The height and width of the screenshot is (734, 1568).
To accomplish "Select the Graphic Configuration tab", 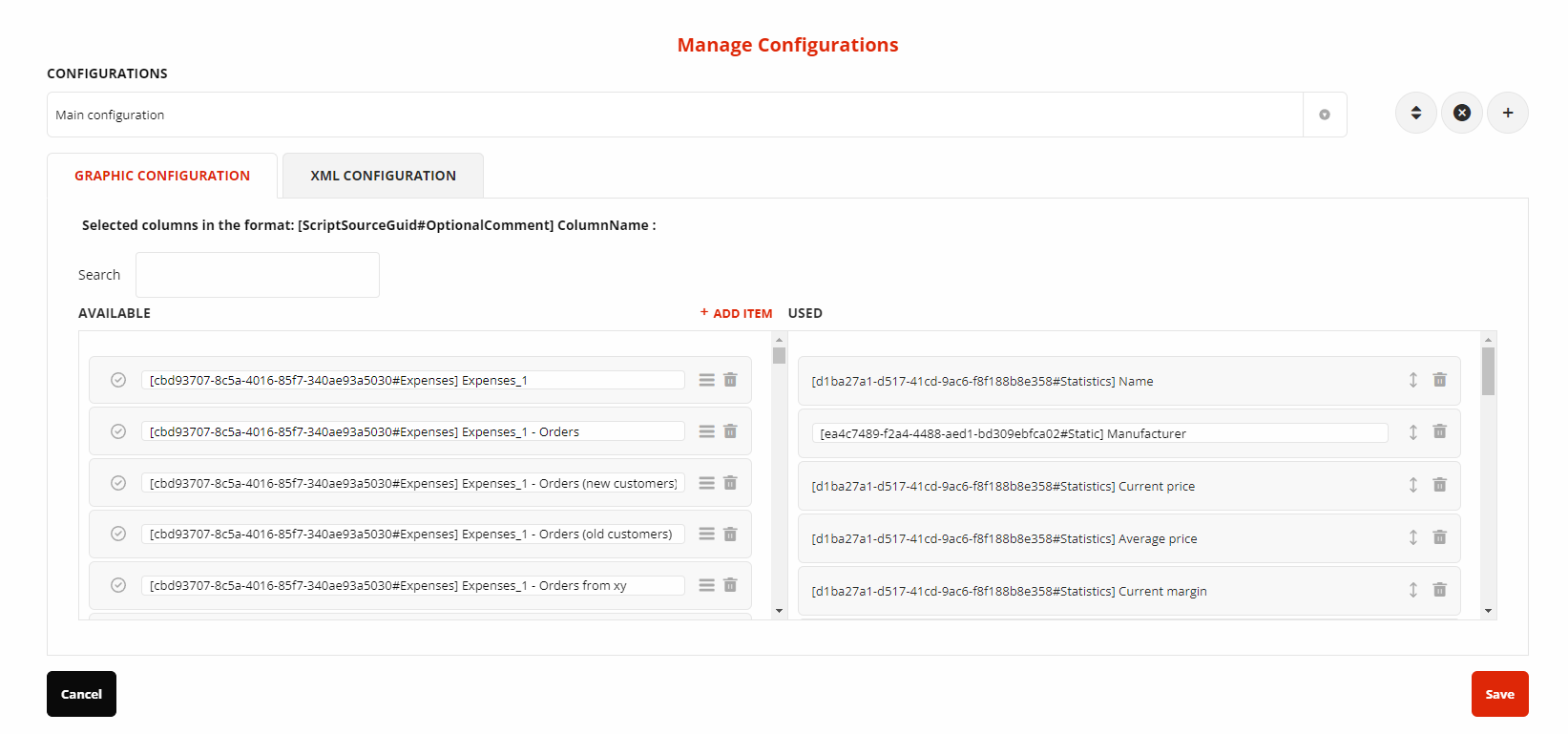I will [162, 176].
